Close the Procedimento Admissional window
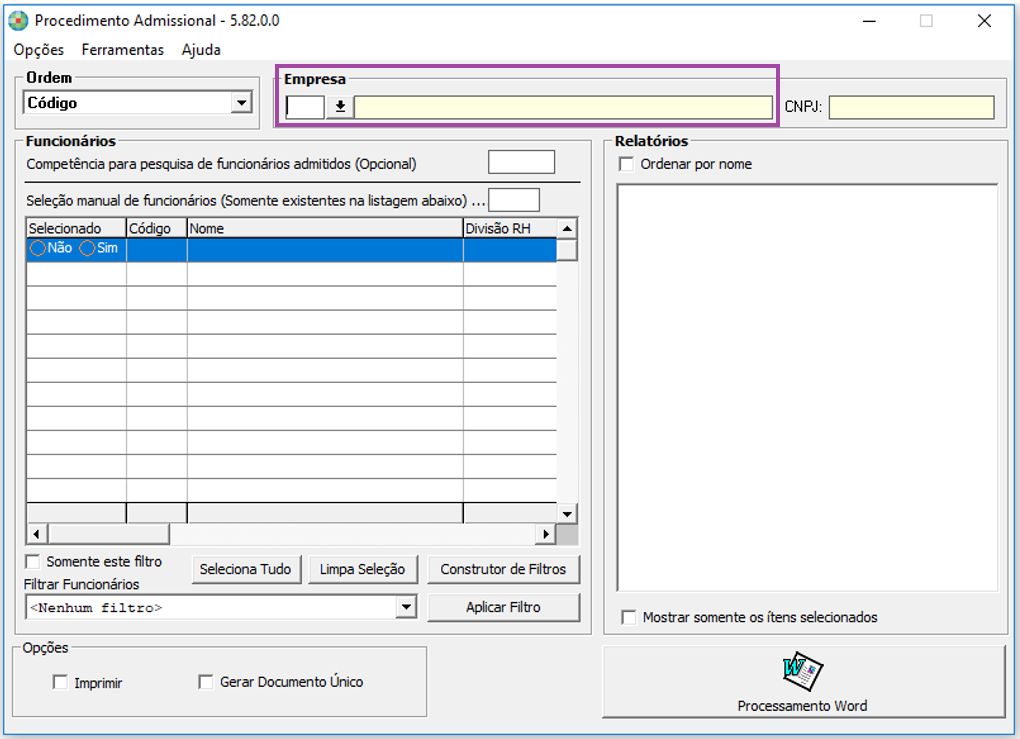 coord(984,21)
